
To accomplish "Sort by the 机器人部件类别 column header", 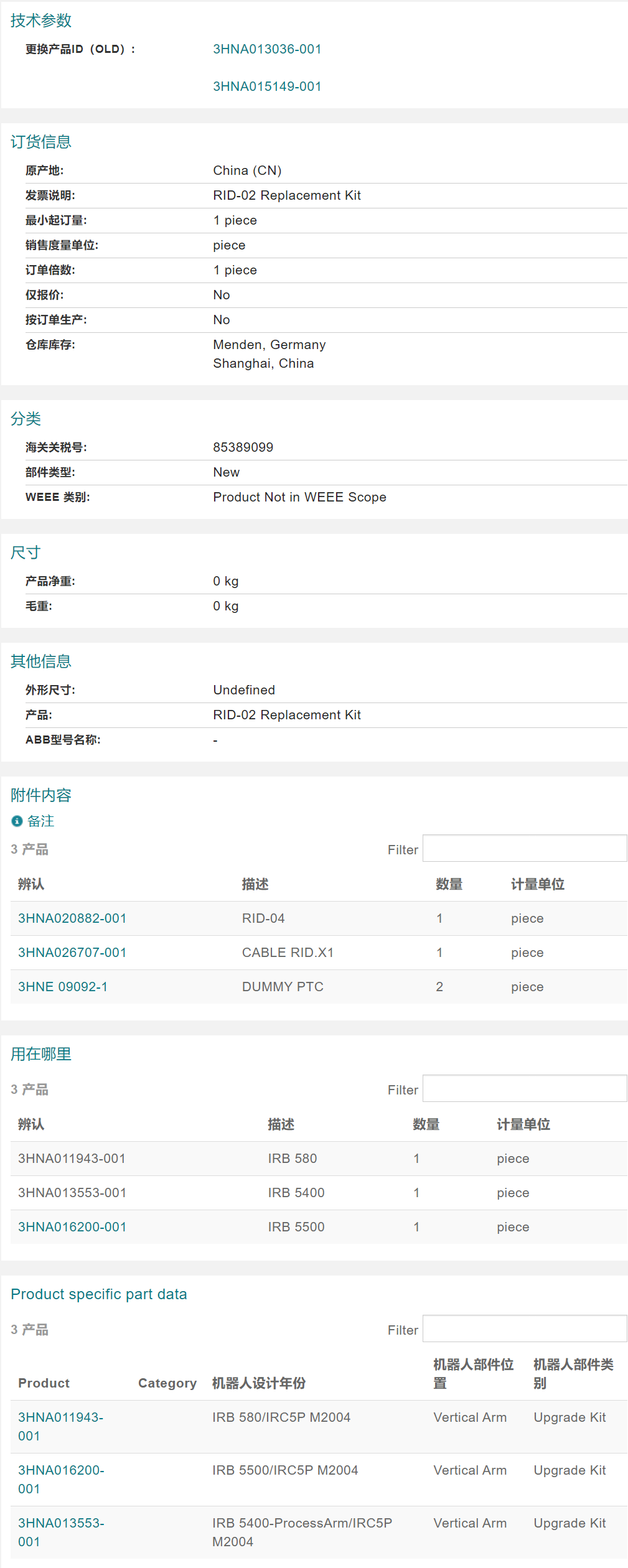I will point(573,1374).
